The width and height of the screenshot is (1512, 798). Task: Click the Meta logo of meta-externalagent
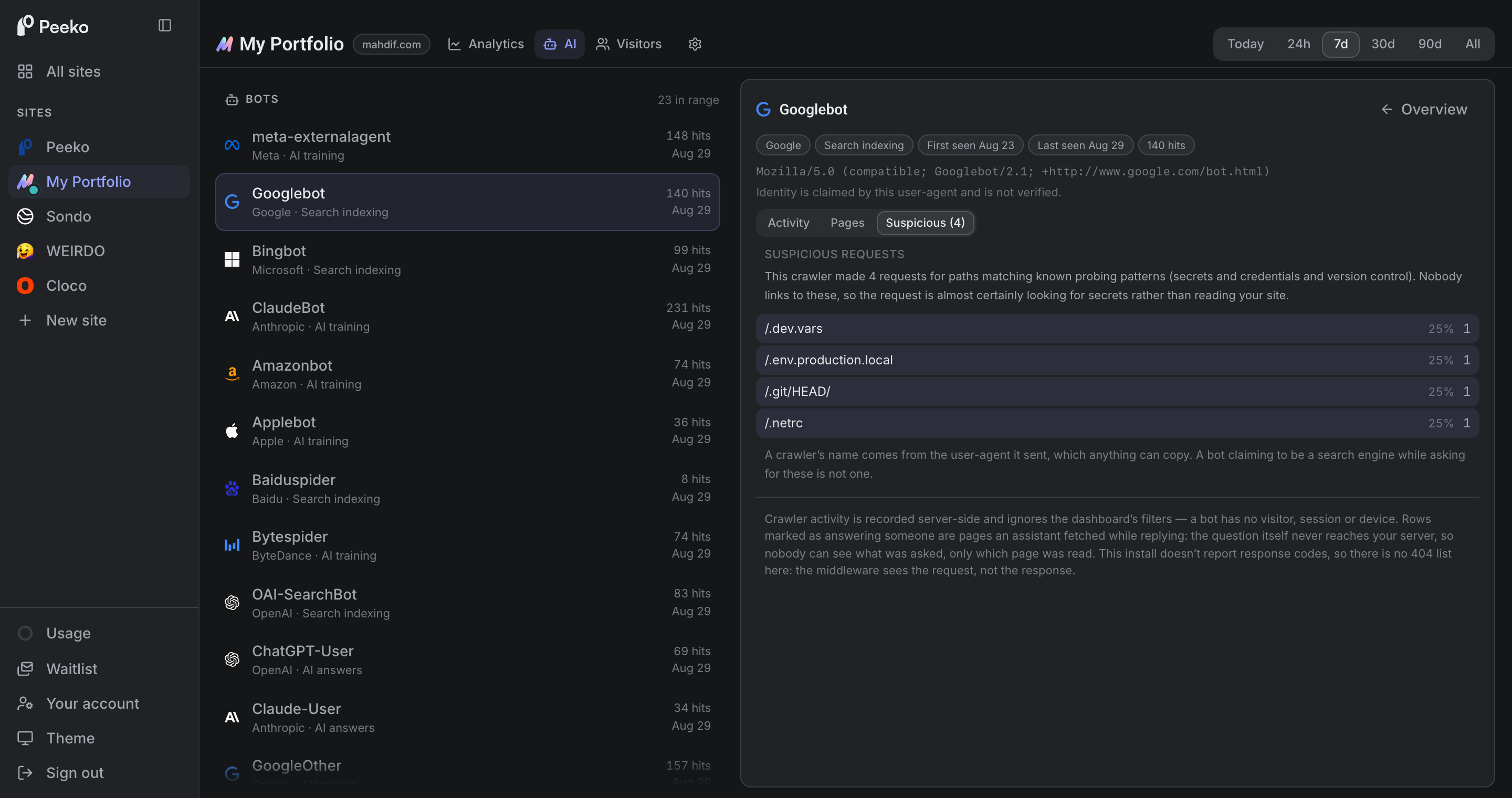(232, 145)
